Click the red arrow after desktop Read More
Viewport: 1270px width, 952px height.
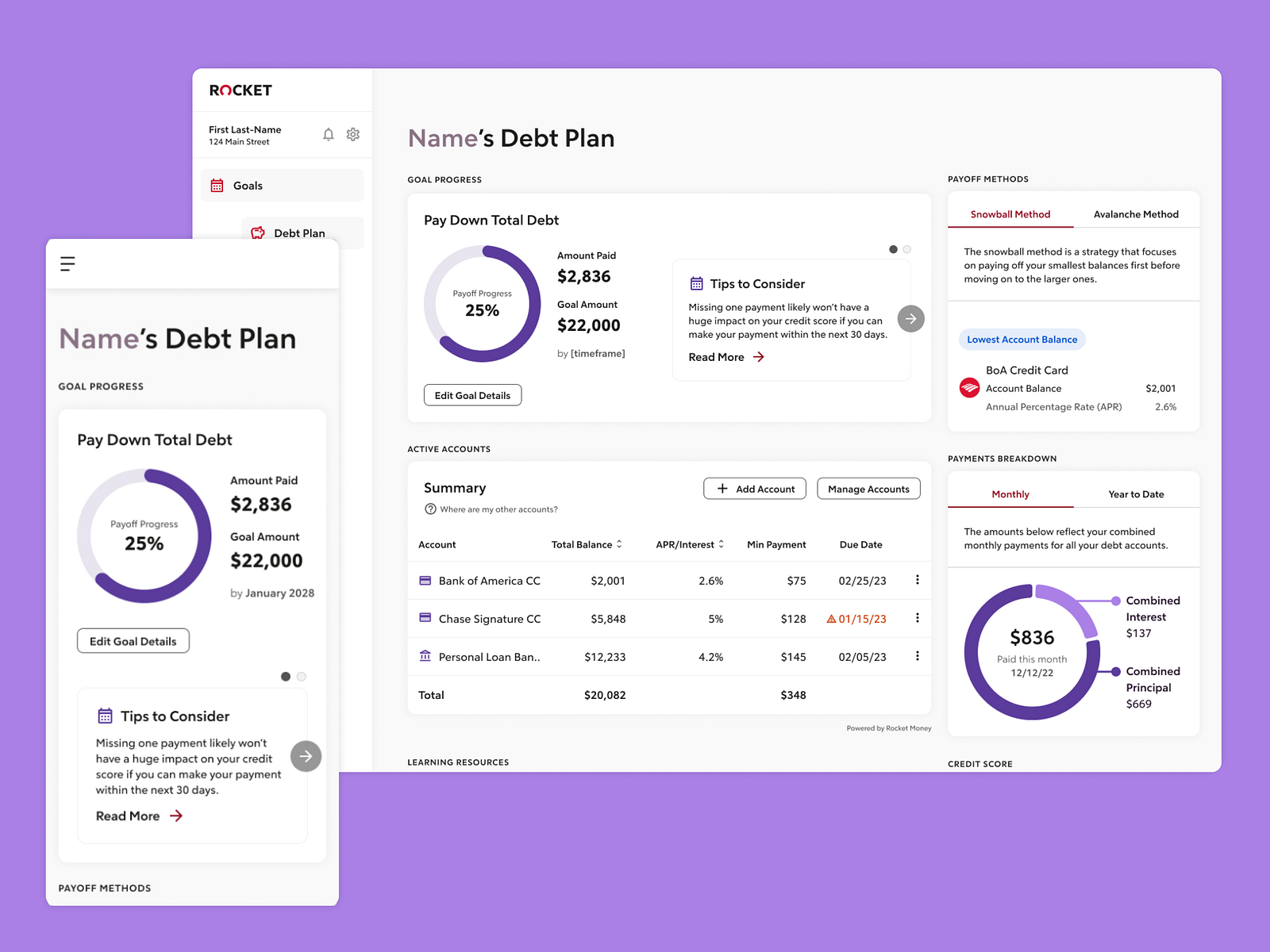pyautogui.click(x=759, y=357)
